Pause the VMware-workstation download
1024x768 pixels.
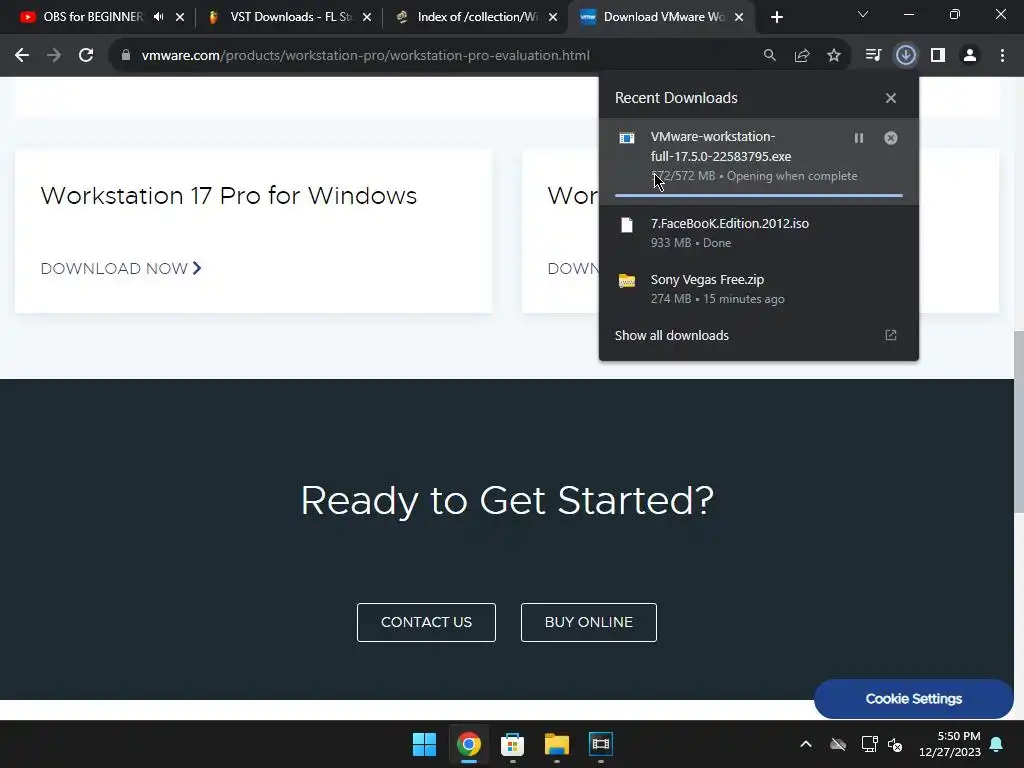(x=859, y=138)
